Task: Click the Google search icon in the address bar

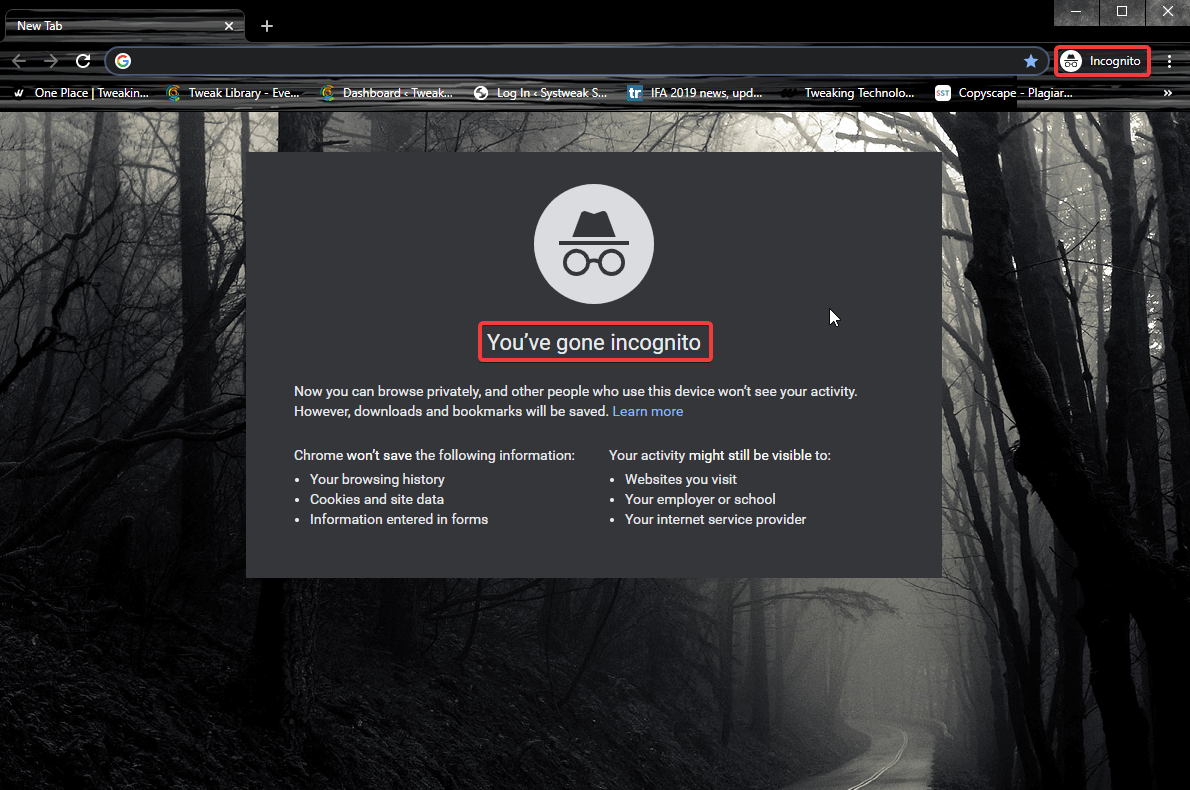Action: coord(122,61)
